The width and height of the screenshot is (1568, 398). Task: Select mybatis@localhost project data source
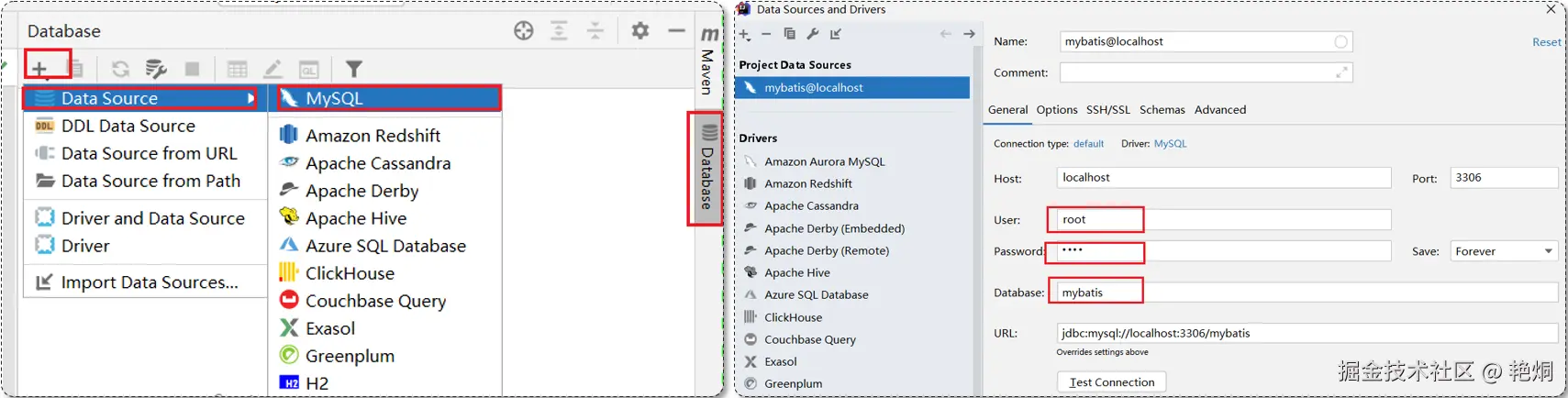coord(852,88)
